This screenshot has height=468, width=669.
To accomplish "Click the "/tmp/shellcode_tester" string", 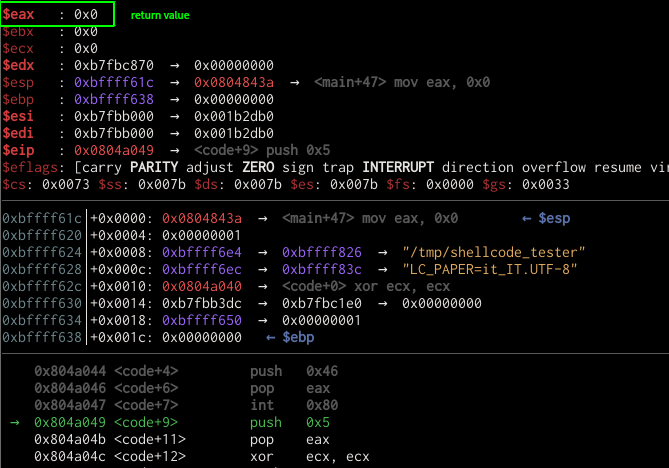I will click(478, 252).
